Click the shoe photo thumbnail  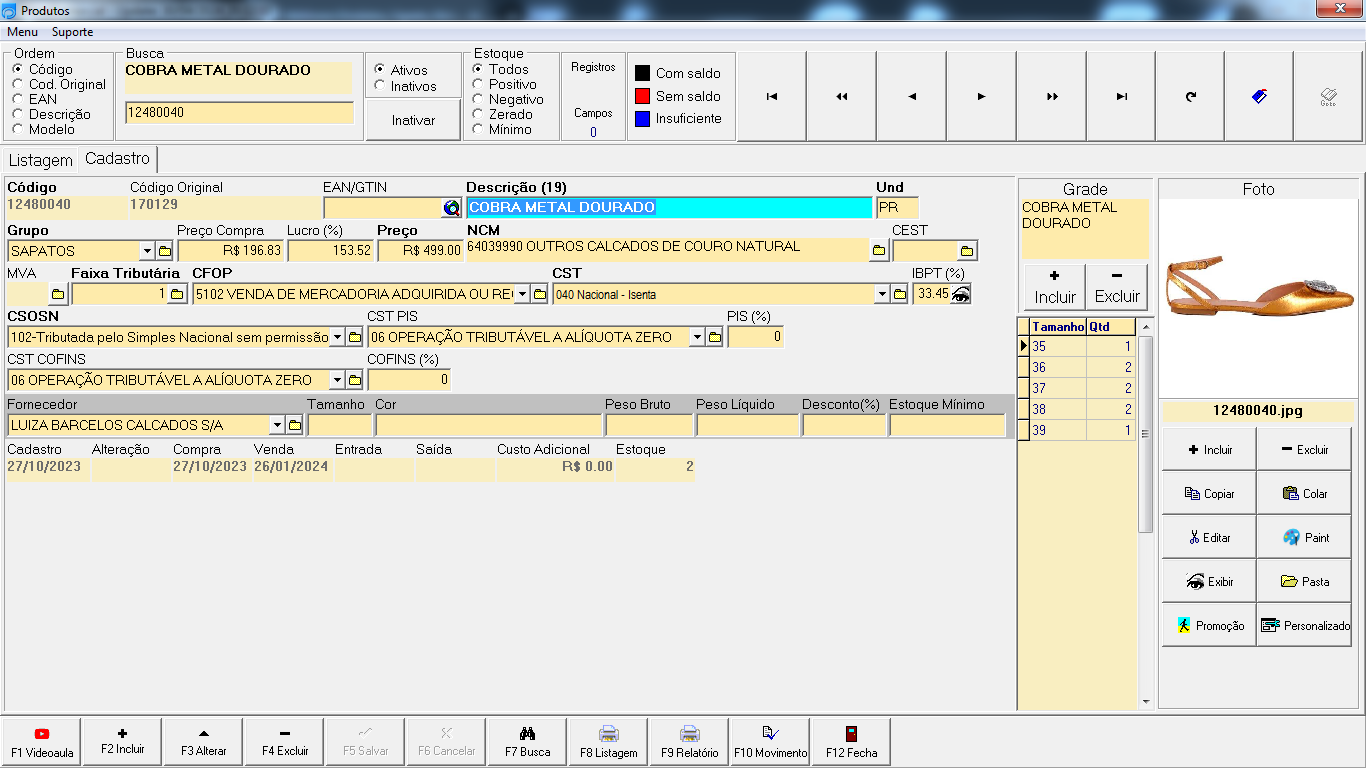(x=1258, y=290)
